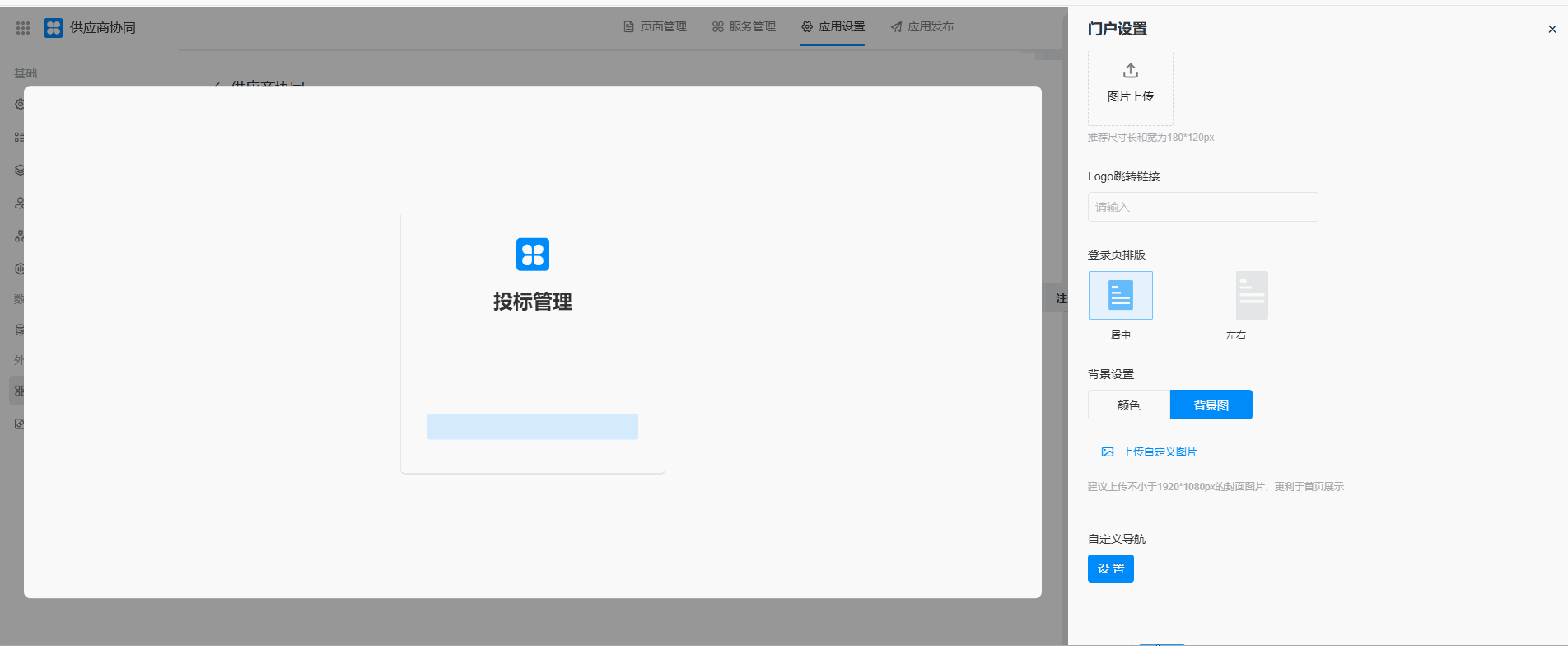This screenshot has height=646, width=1568.
Task: Click the 设置 button under 自定义导航
Action: point(1110,569)
